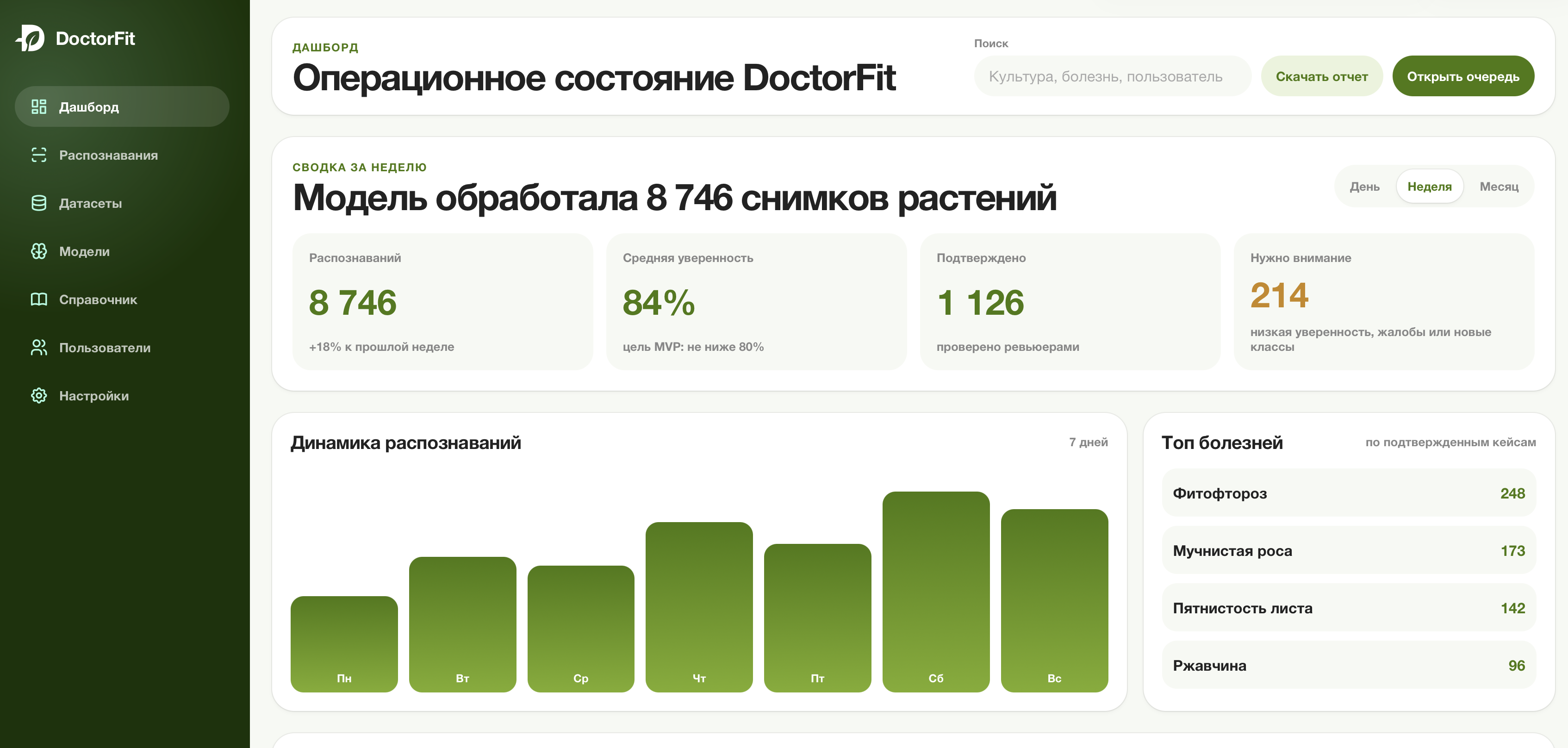The image size is (1568, 748).
Task: Click the СВОДКА ЗА НЕДЕЛЮ label
Action: coord(359,167)
